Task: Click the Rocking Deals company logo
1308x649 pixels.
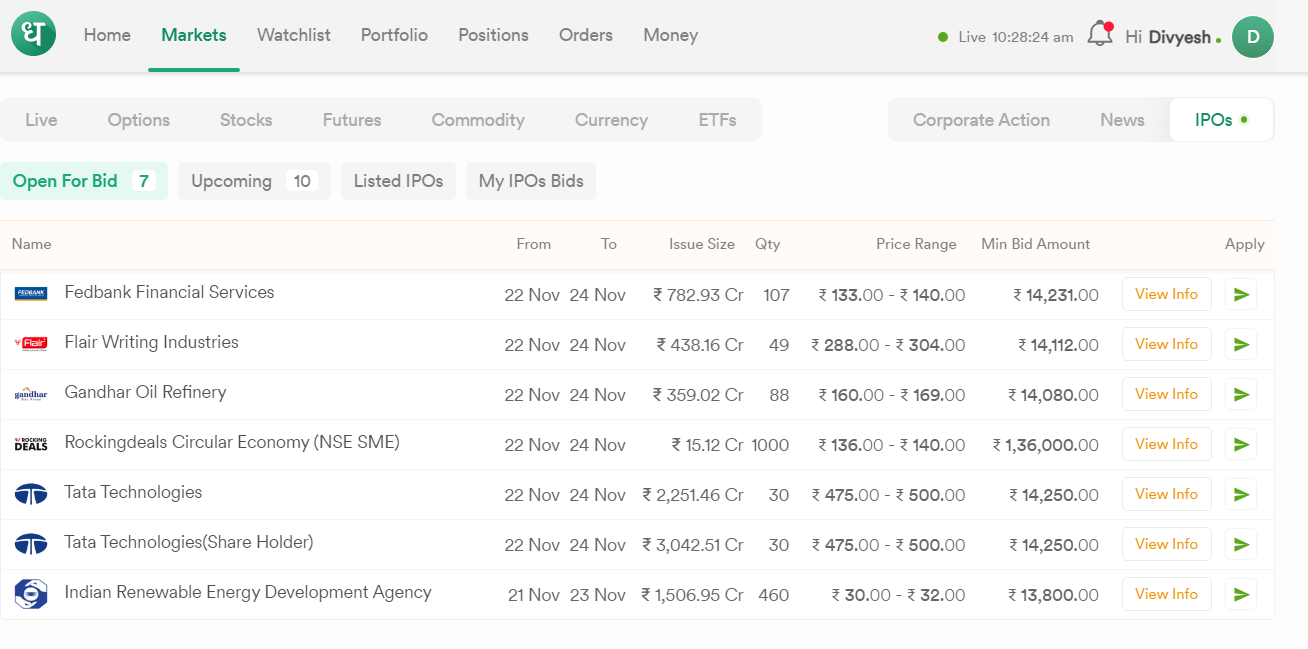Action: click(31, 443)
